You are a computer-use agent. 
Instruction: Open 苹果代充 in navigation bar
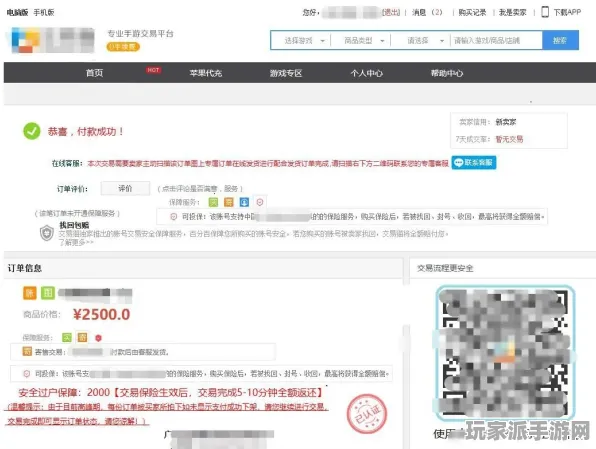(206, 73)
